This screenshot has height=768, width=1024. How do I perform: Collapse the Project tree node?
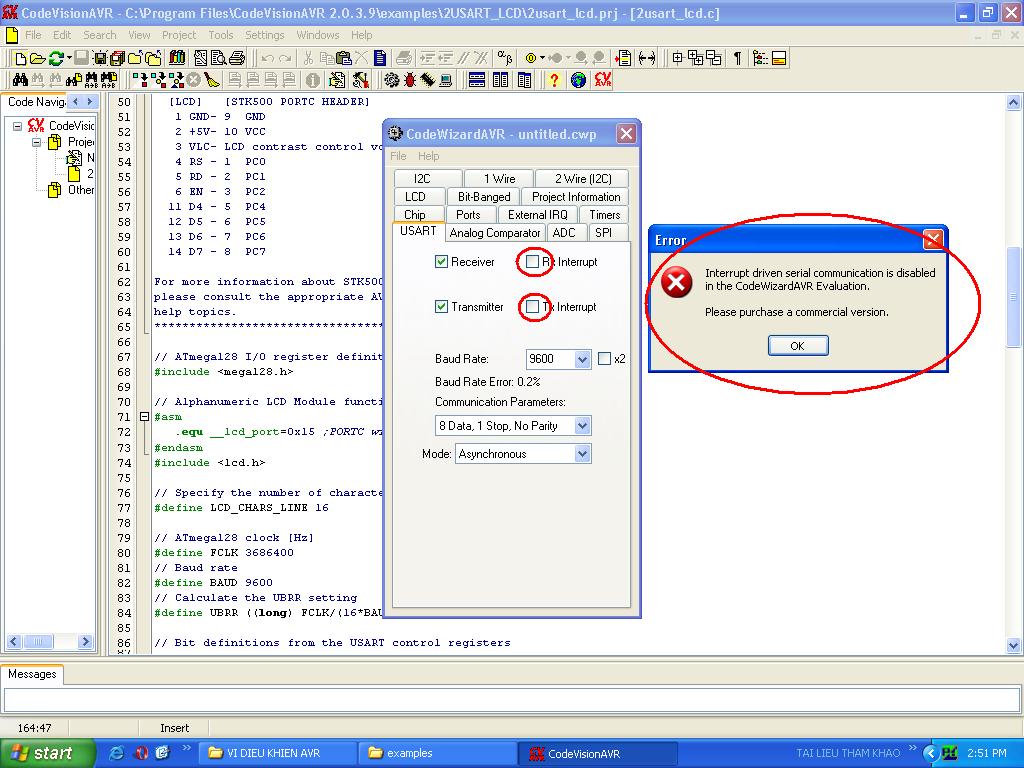[37, 142]
